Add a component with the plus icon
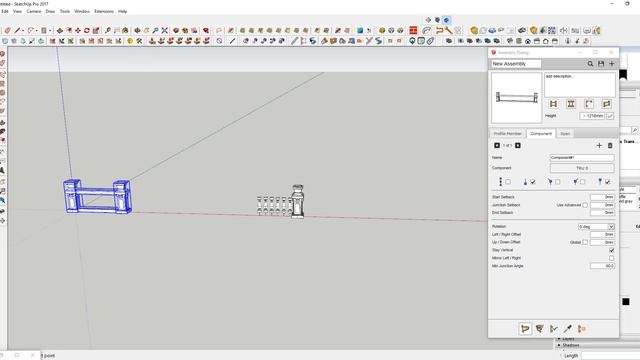 (599, 145)
